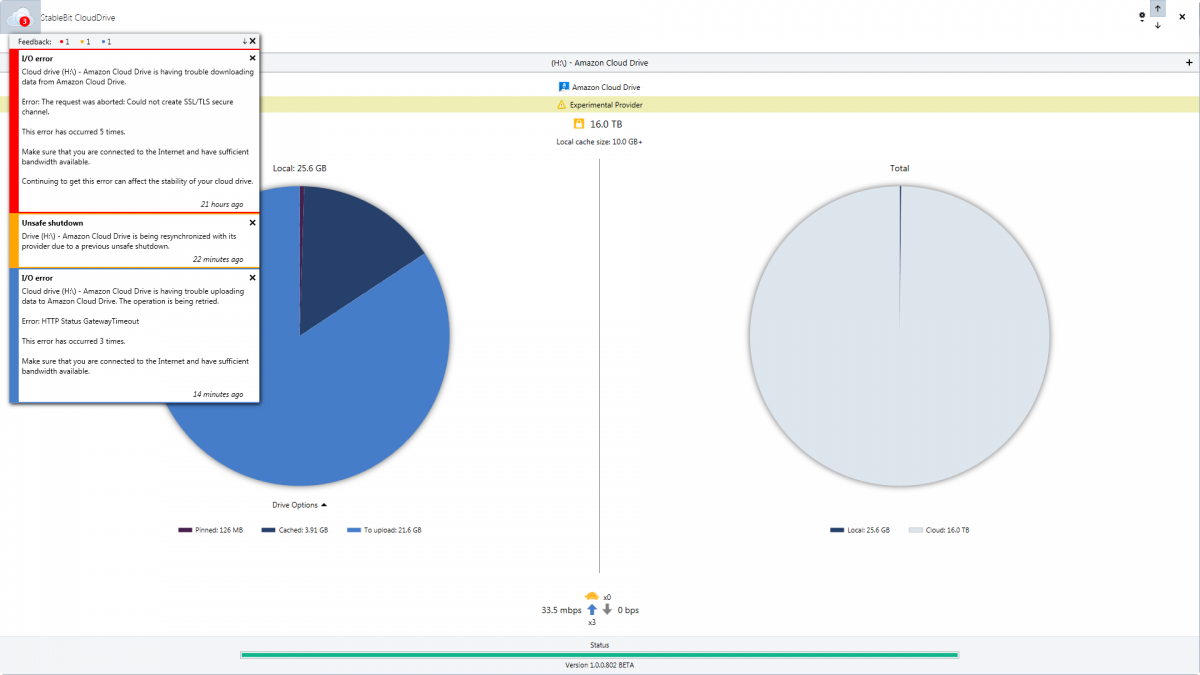The image size is (1200, 675).
Task: Click the Status label above progress bar
Action: [599, 645]
